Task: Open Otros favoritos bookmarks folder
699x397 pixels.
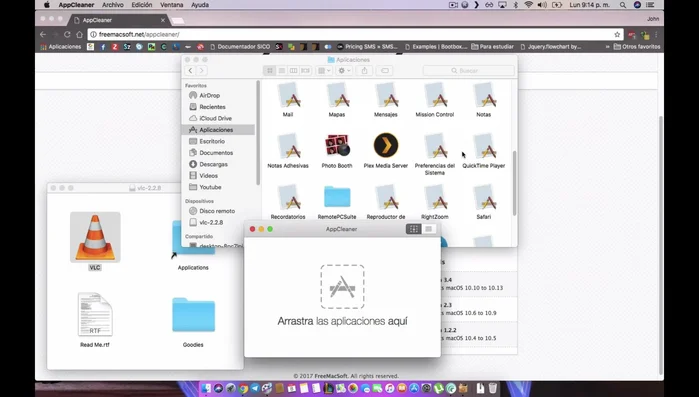Action: point(637,46)
